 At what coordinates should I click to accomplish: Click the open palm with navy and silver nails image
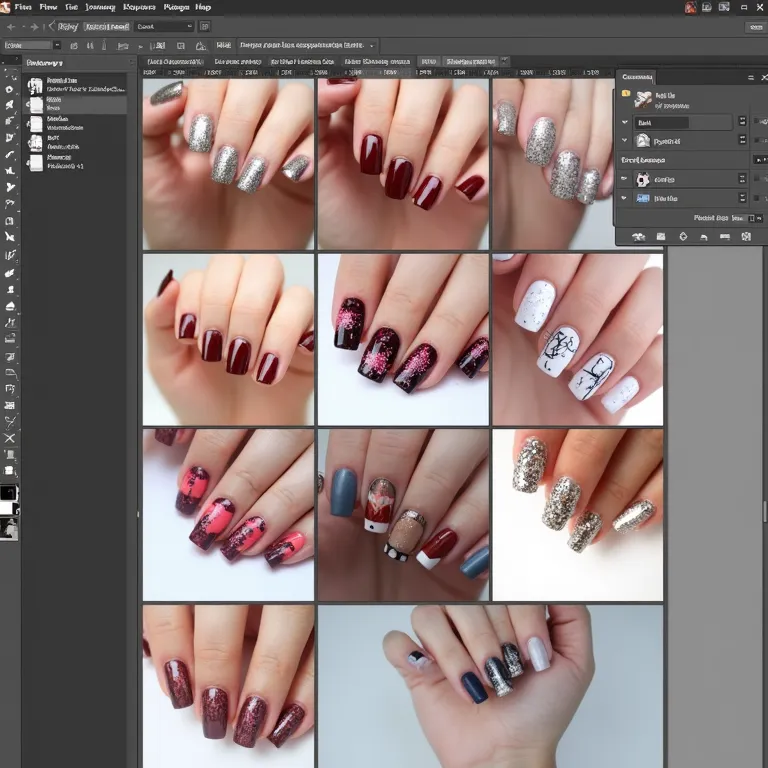[x=490, y=686]
